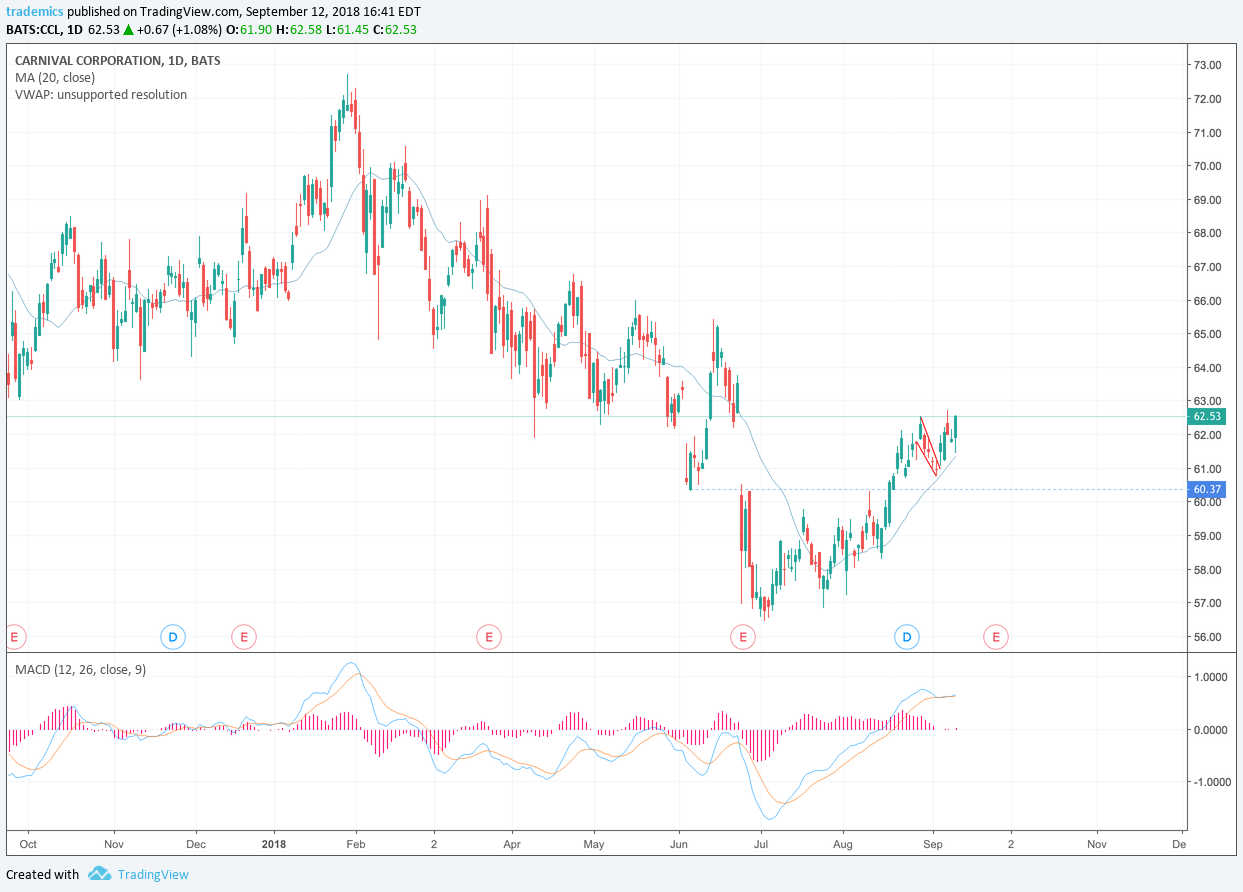The height and width of the screenshot is (892, 1243).
Task: Click the dividend D marker after November 2017
Action: point(172,636)
